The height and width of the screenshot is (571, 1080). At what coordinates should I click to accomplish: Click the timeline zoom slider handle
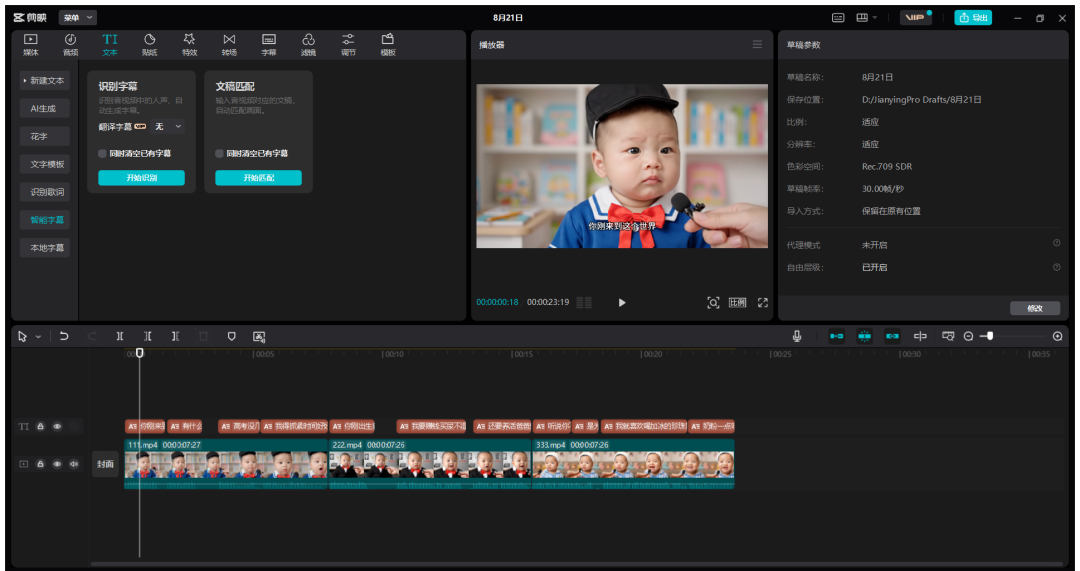[990, 336]
